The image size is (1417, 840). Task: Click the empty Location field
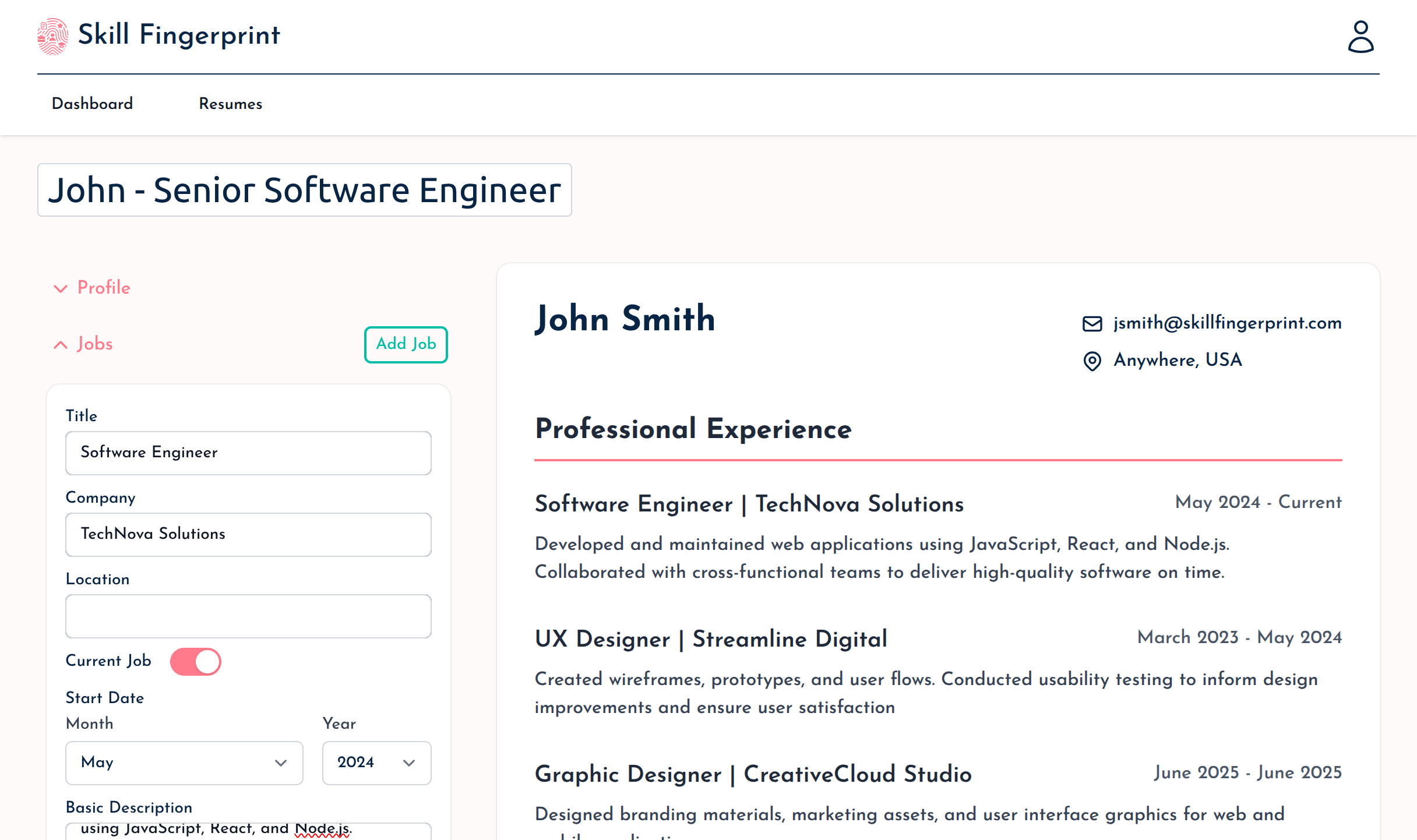click(x=248, y=616)
